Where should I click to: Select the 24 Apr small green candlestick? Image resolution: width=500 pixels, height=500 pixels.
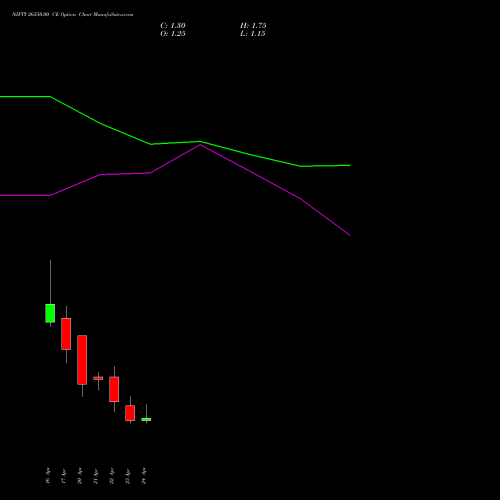pyautogui.click(x=146, y=419)
